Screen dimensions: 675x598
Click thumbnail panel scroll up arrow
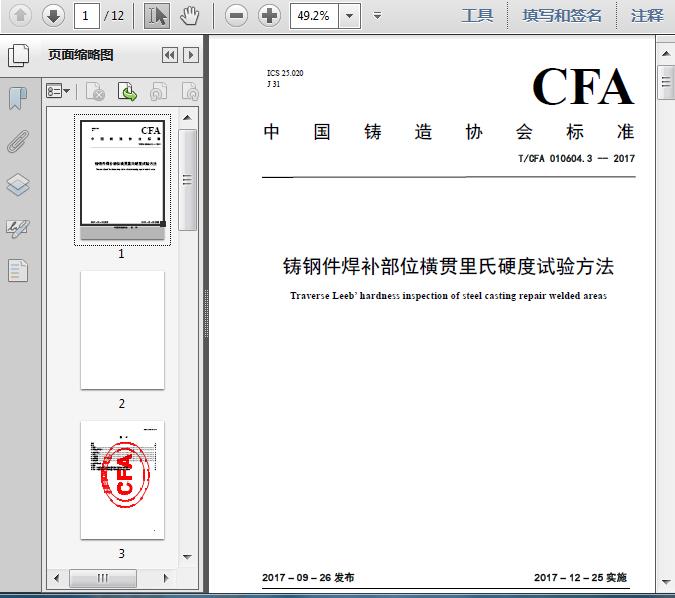click(x=187, y=118)
